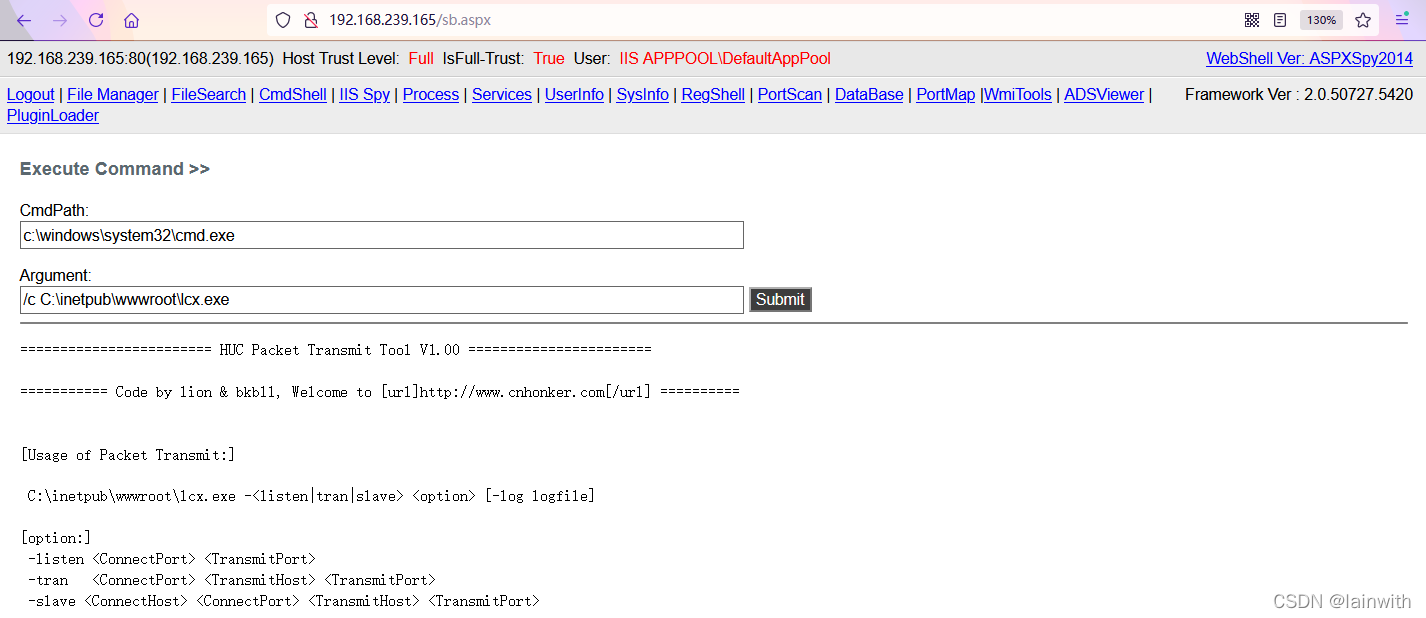1426x618 pixels.
Task: Bookmark this page with the star
Action: [x=1363, y=20]
